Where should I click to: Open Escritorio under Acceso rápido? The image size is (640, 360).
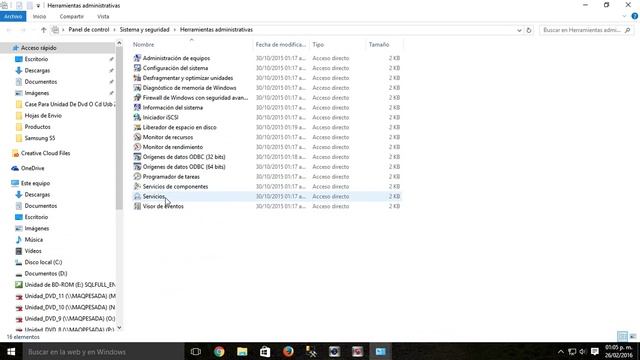pyautogui.click(x=36, y=59)
